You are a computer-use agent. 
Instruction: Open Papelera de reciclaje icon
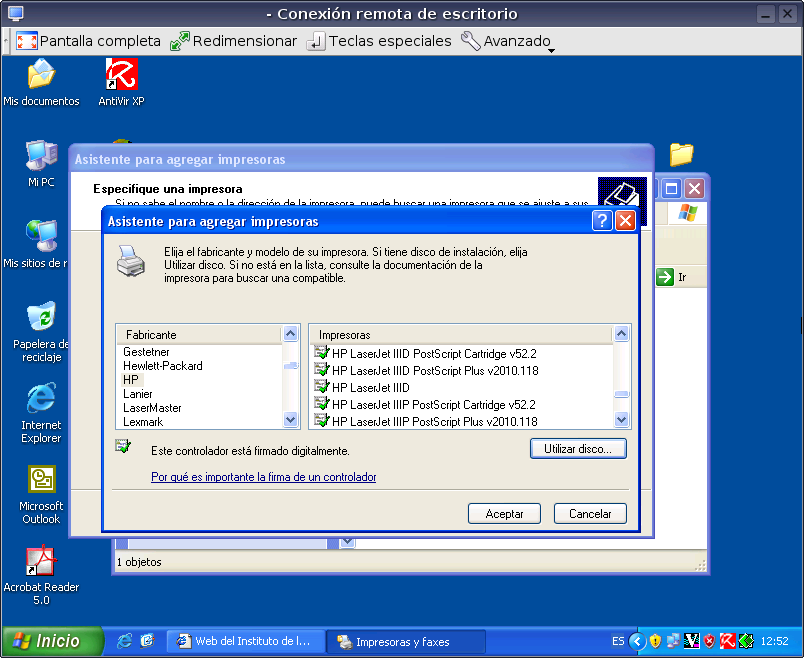click(x=41, y=332)
